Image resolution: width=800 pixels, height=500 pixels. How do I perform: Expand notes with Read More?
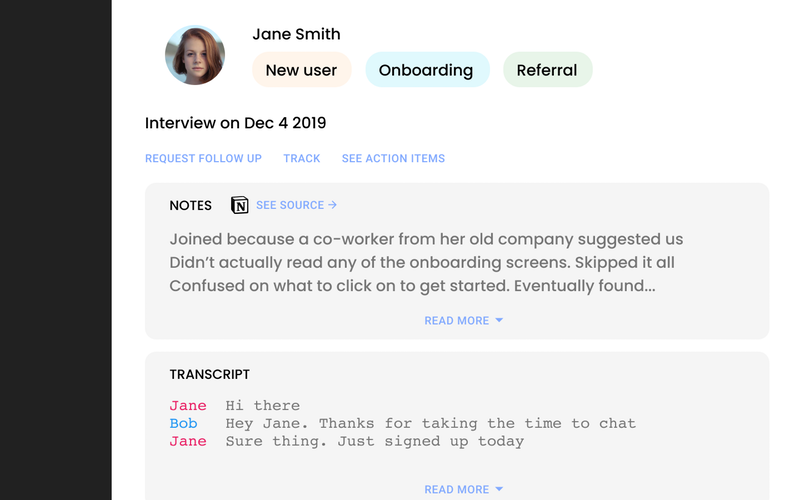[463, 320]
